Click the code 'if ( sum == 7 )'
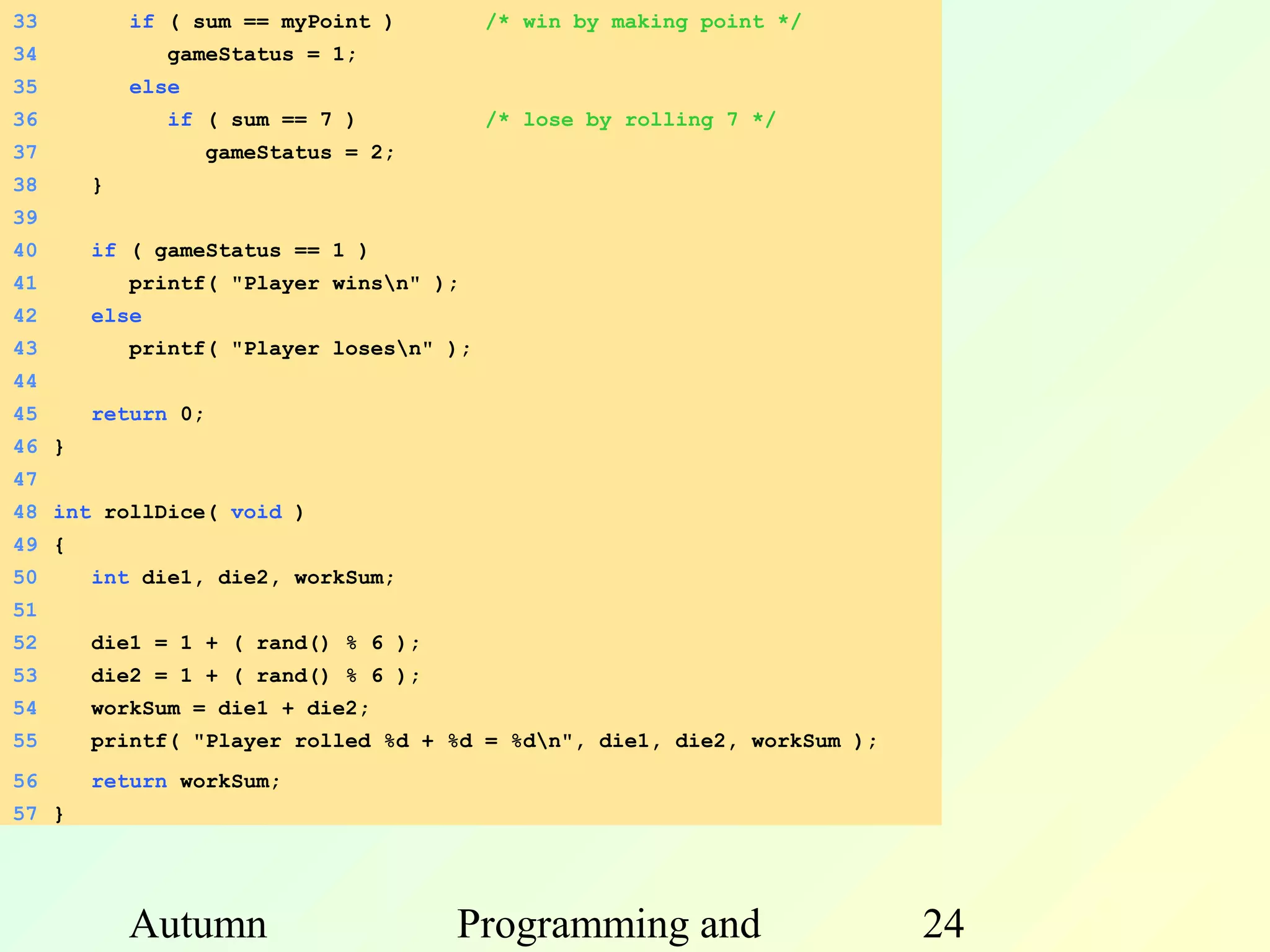 tap(261, 120)
